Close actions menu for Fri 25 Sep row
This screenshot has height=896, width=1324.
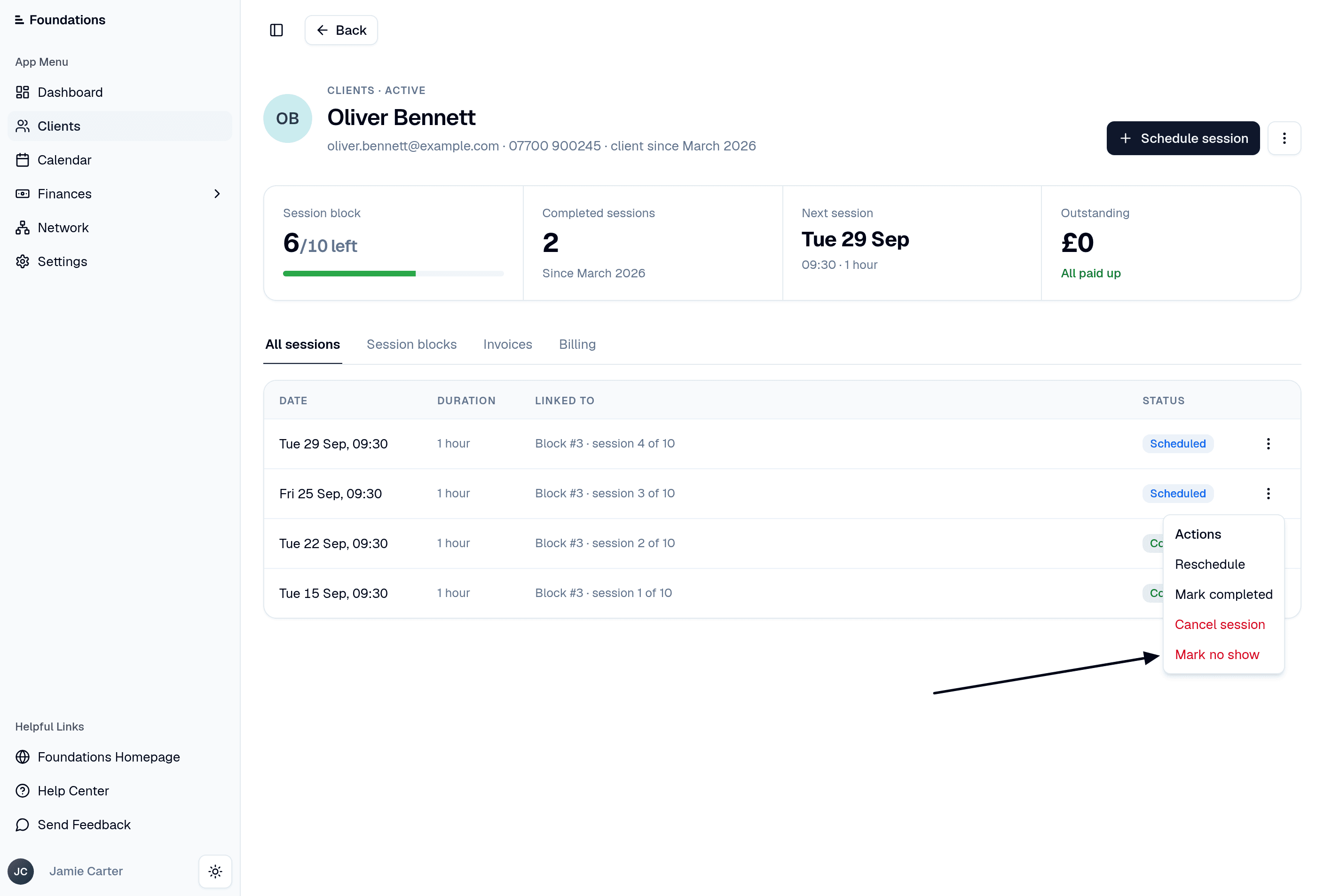pyautogui.click(x=1268, y=493)
